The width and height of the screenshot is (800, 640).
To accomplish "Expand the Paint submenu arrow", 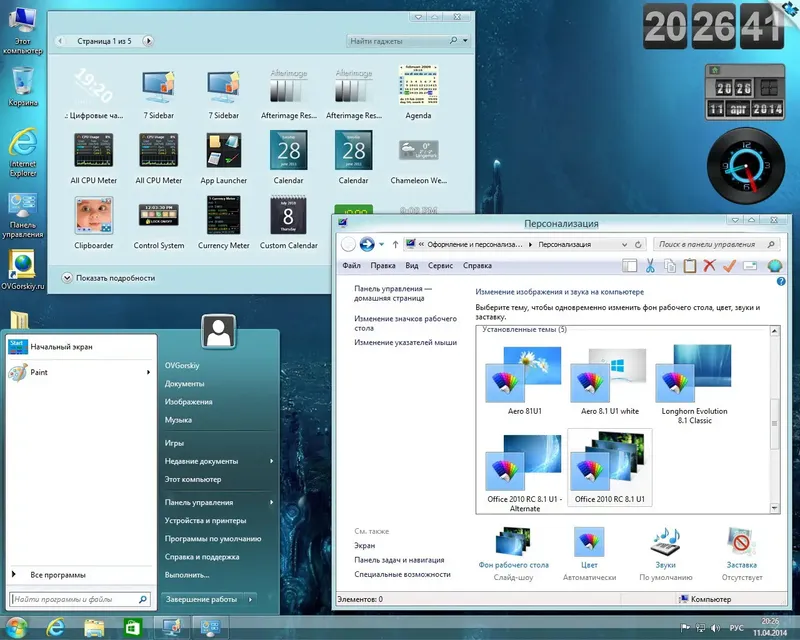I will click(x=148, y=372).
